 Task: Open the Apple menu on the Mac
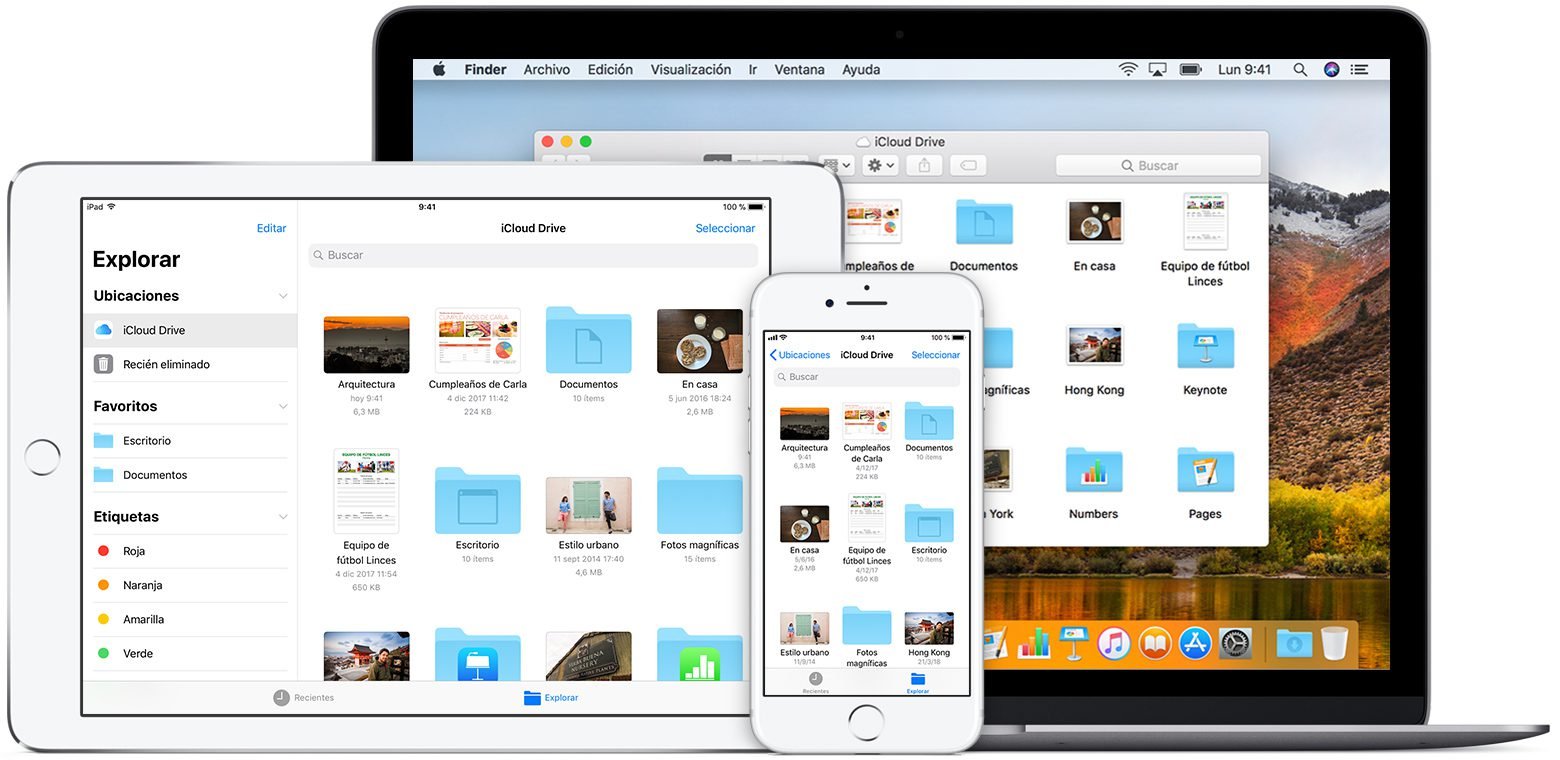click(x=438, y=69)
